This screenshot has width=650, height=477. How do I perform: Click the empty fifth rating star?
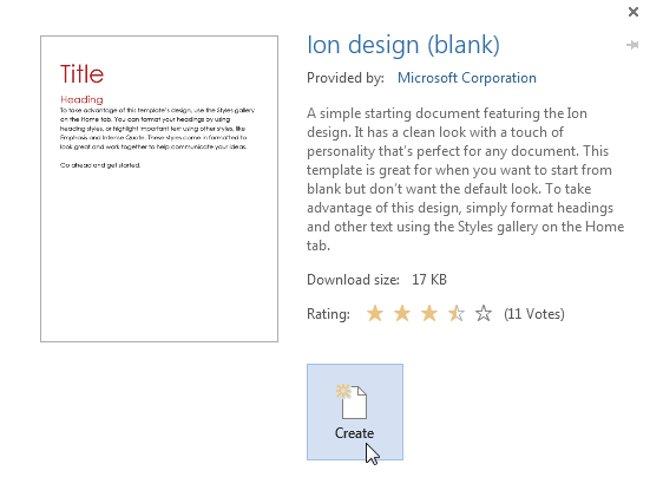click(x=483, y=314)
